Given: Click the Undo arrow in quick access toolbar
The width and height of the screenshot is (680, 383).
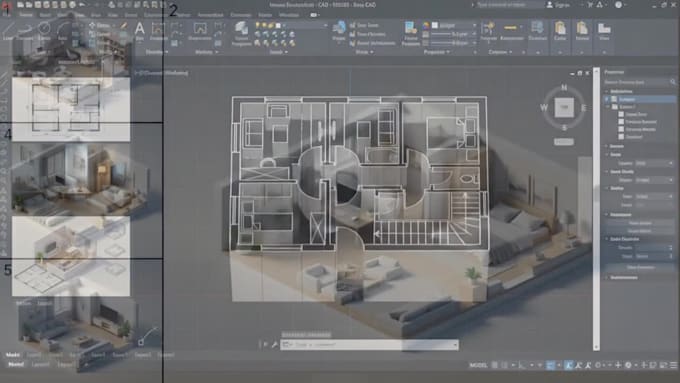Looking at the screenshot, I should tap(82, 5).
